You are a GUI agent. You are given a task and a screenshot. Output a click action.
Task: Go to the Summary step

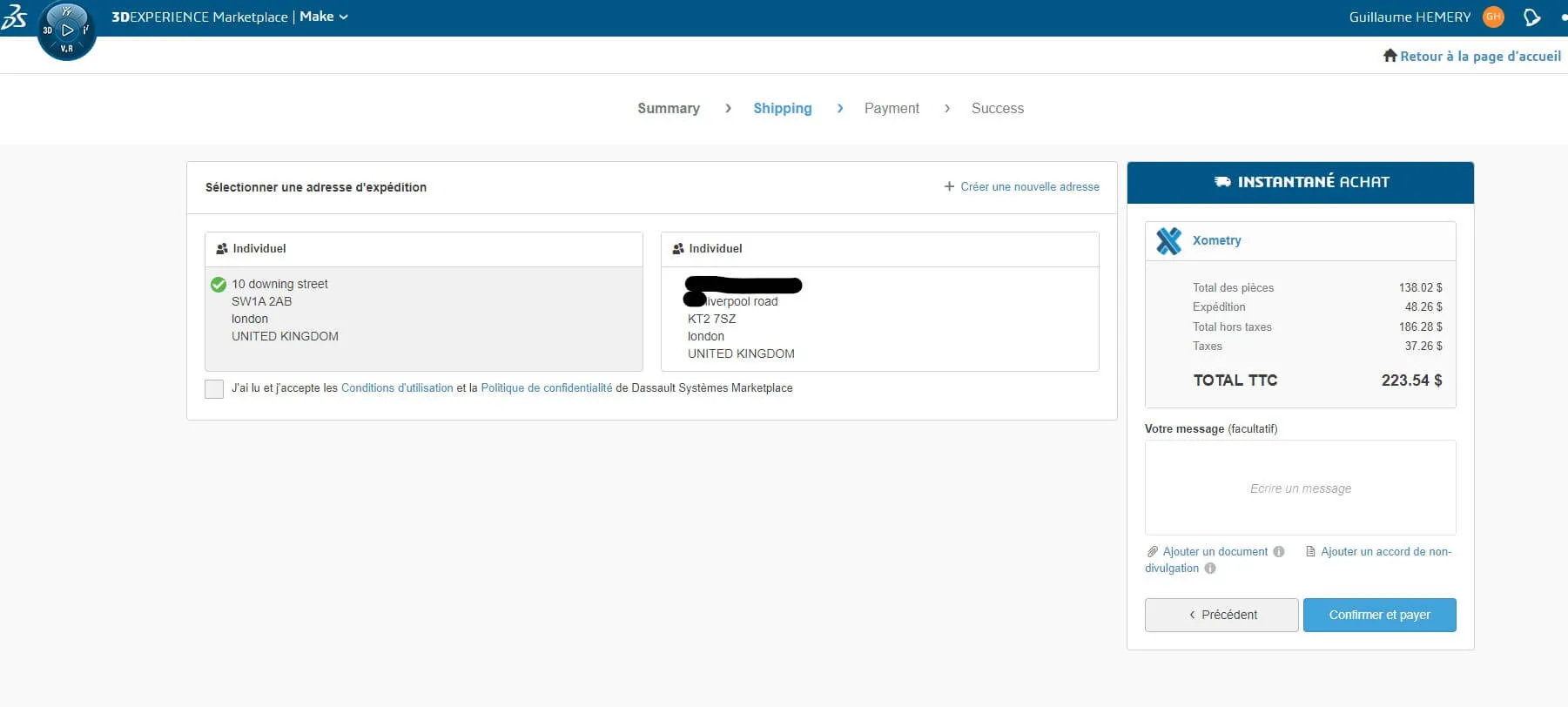[668, 108]
